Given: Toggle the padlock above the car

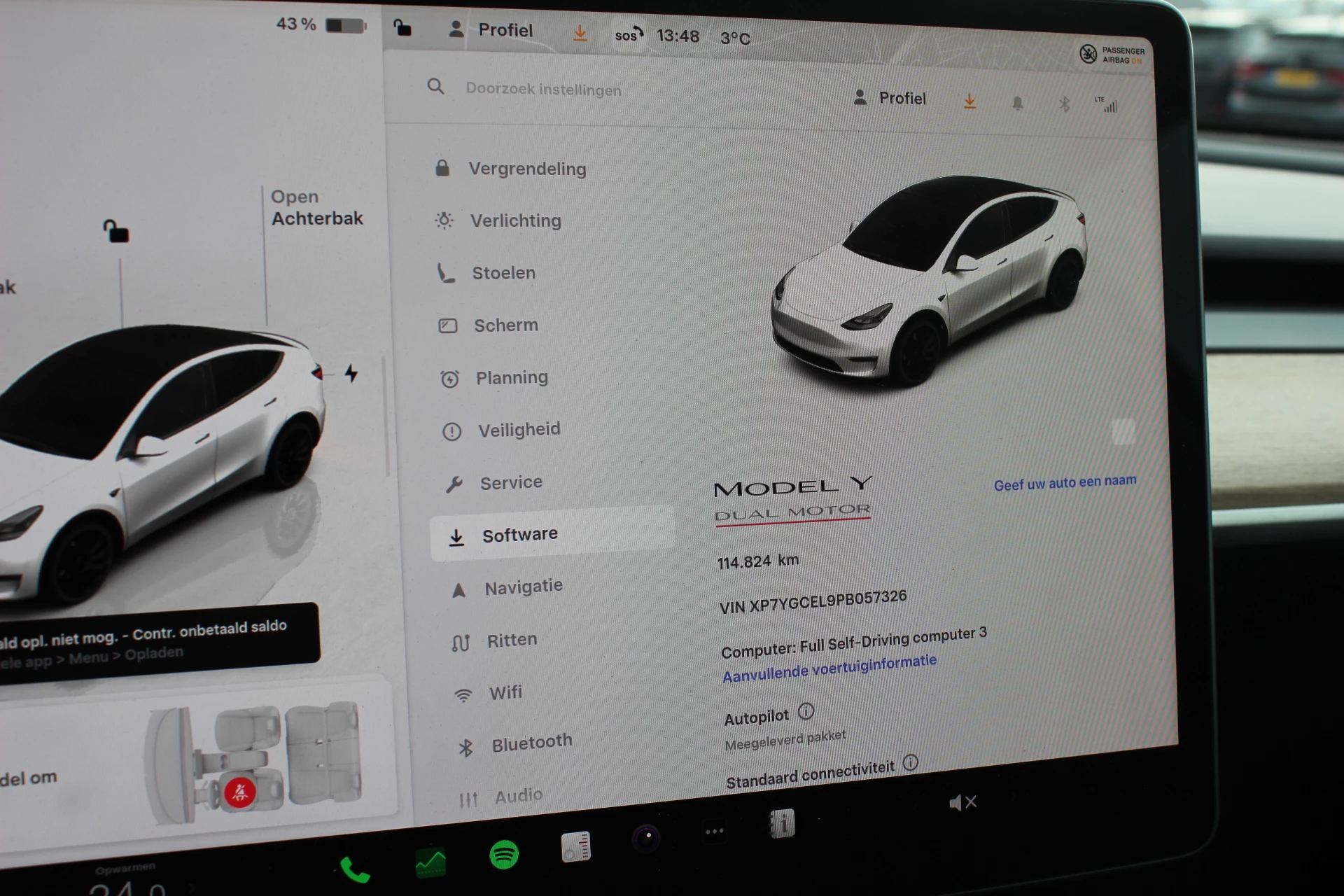Looking at the screenshot, I should [x=115, y=231].
